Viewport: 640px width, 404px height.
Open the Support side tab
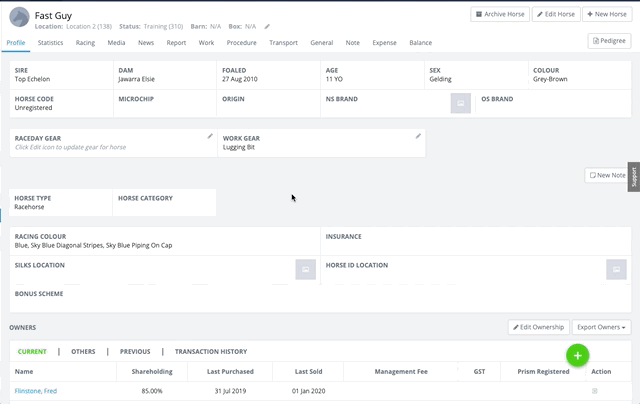tap(633, 177)
